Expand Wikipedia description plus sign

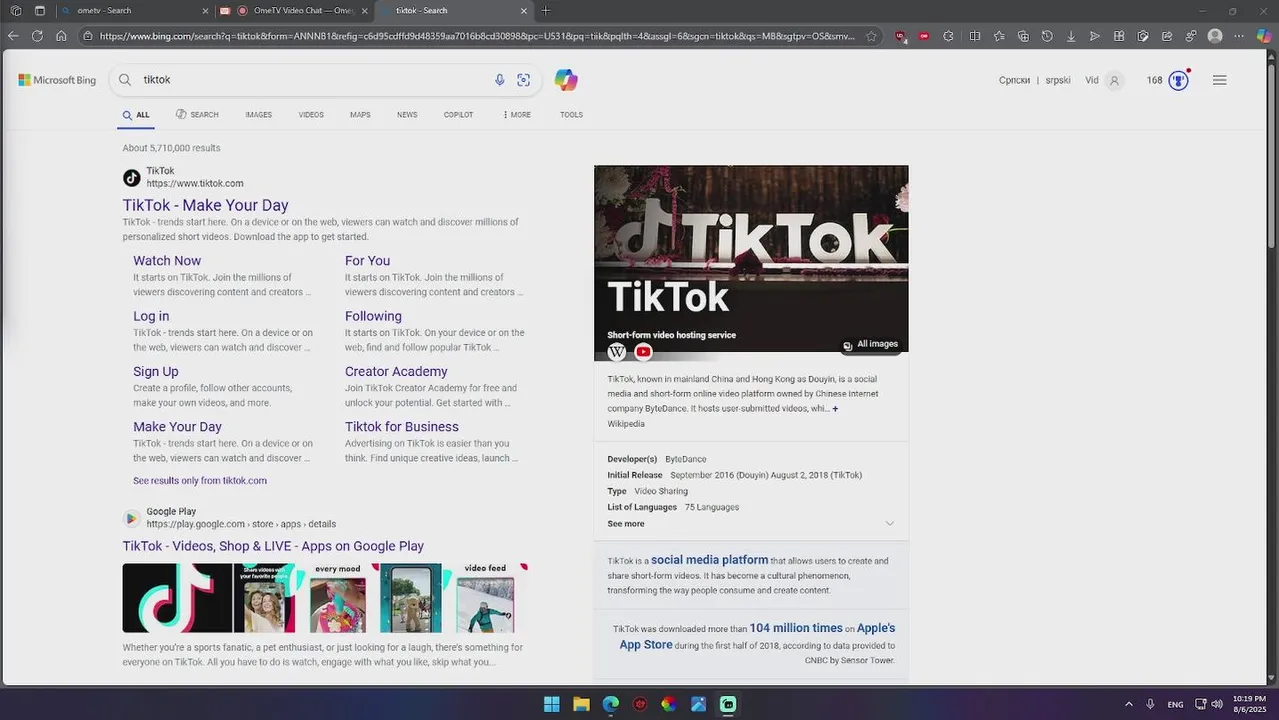pyautogui.click(x=835, y=409)
